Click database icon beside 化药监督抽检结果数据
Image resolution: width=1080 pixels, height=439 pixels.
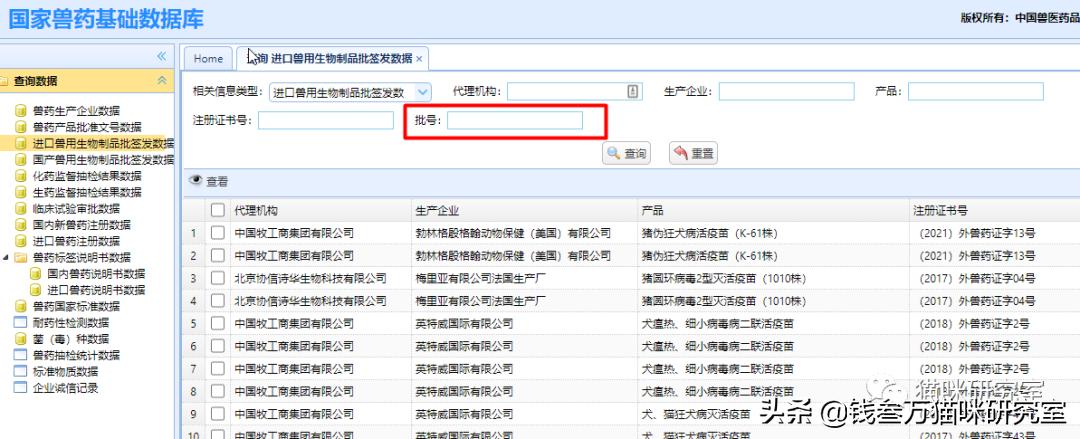click(21, 176)
